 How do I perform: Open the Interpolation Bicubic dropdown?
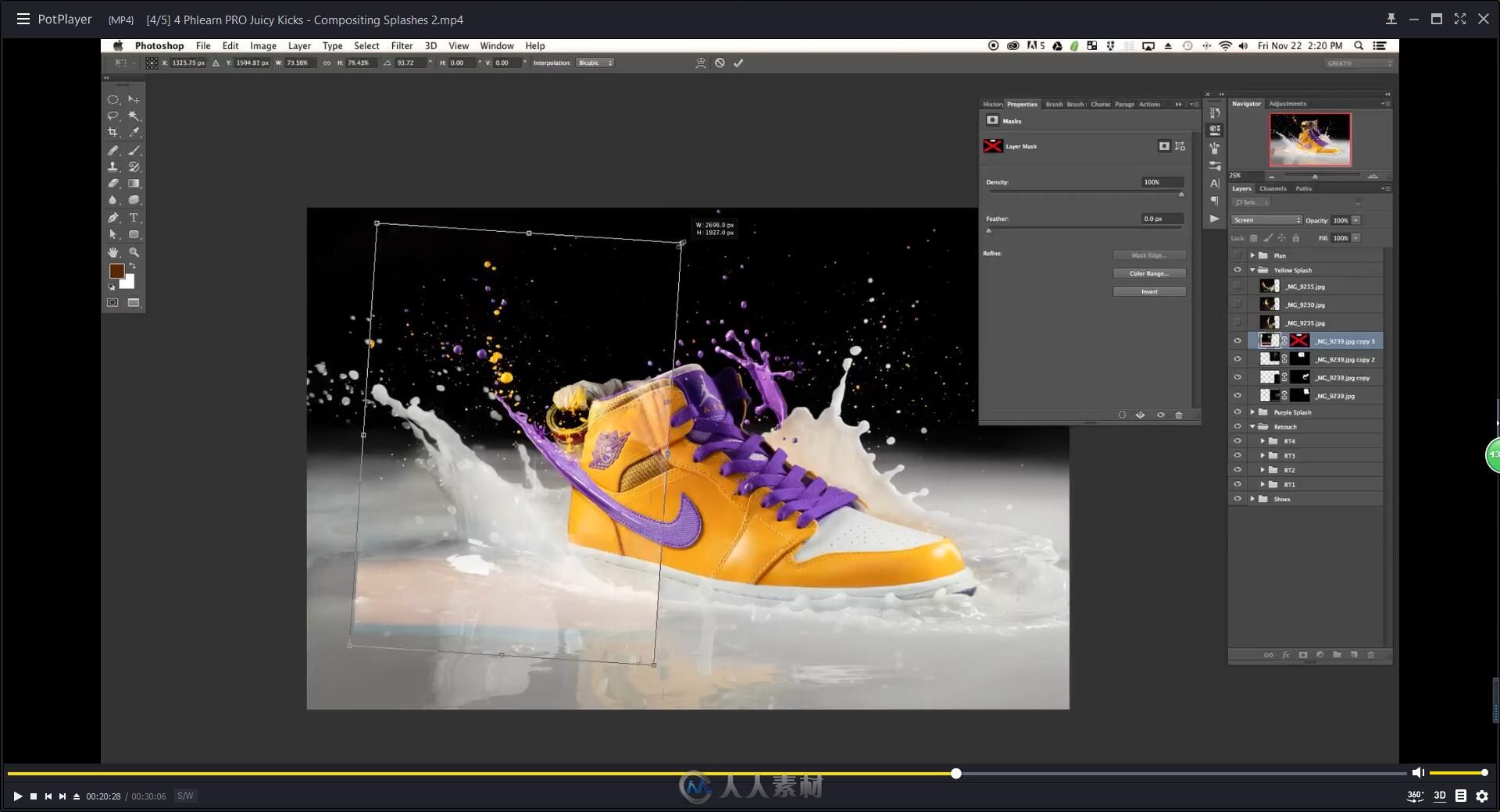[x=595, y=63]
